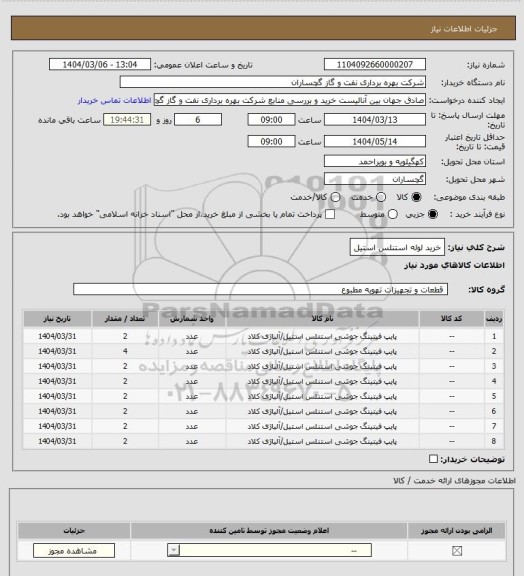Click the response deadline date 1404/03/13

pos(375,120)
